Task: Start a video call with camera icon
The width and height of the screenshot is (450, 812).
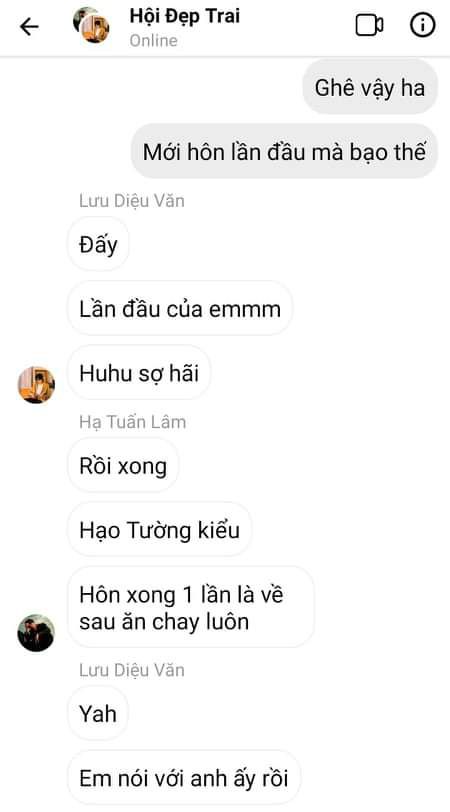Action: pyautogui.click(x=369, y=25)
